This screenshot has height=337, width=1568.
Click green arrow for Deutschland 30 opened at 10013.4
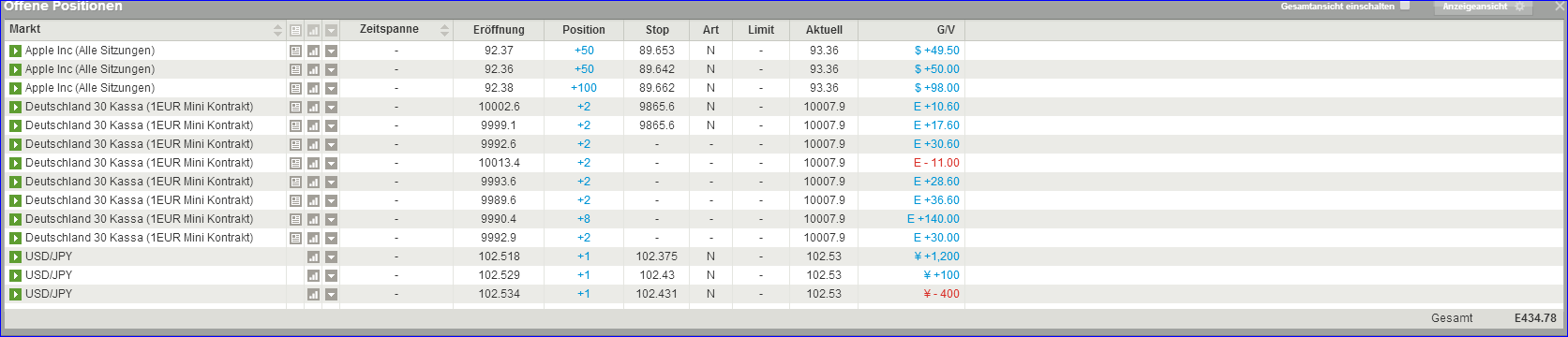click(x=15, y=163)
